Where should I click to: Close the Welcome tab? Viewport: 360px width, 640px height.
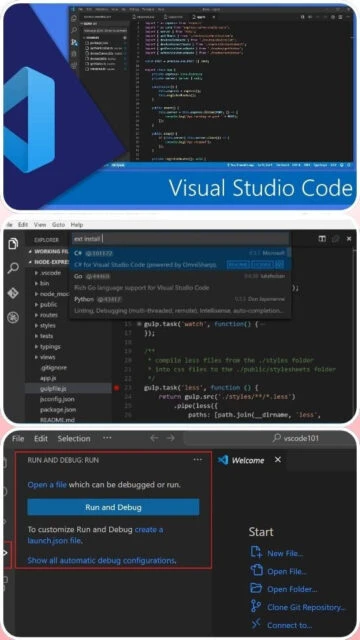tap(278, 460)
